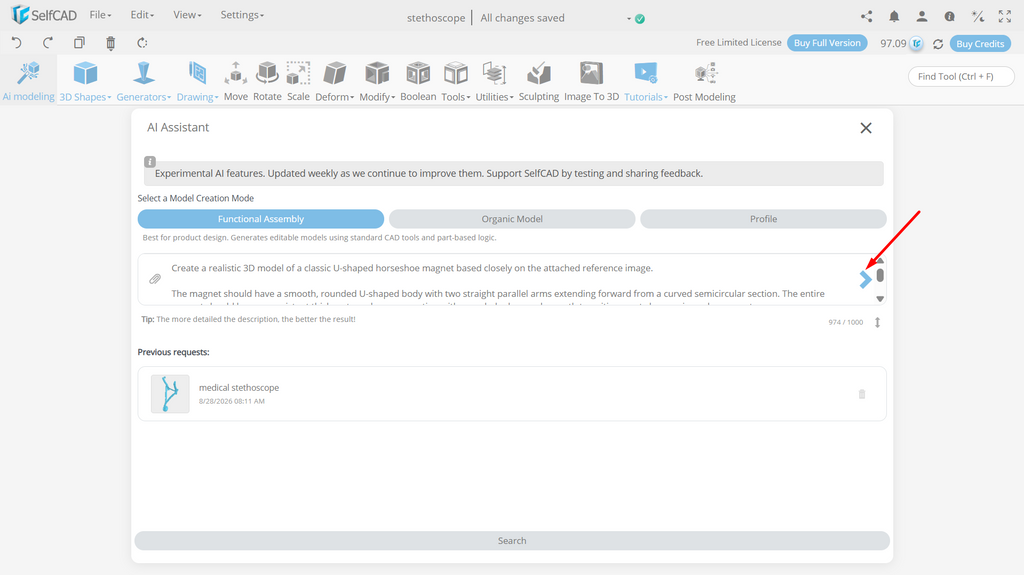Click the Buy Credits button
Screen dimensions: 1024x575
click(x=980, y=44)
